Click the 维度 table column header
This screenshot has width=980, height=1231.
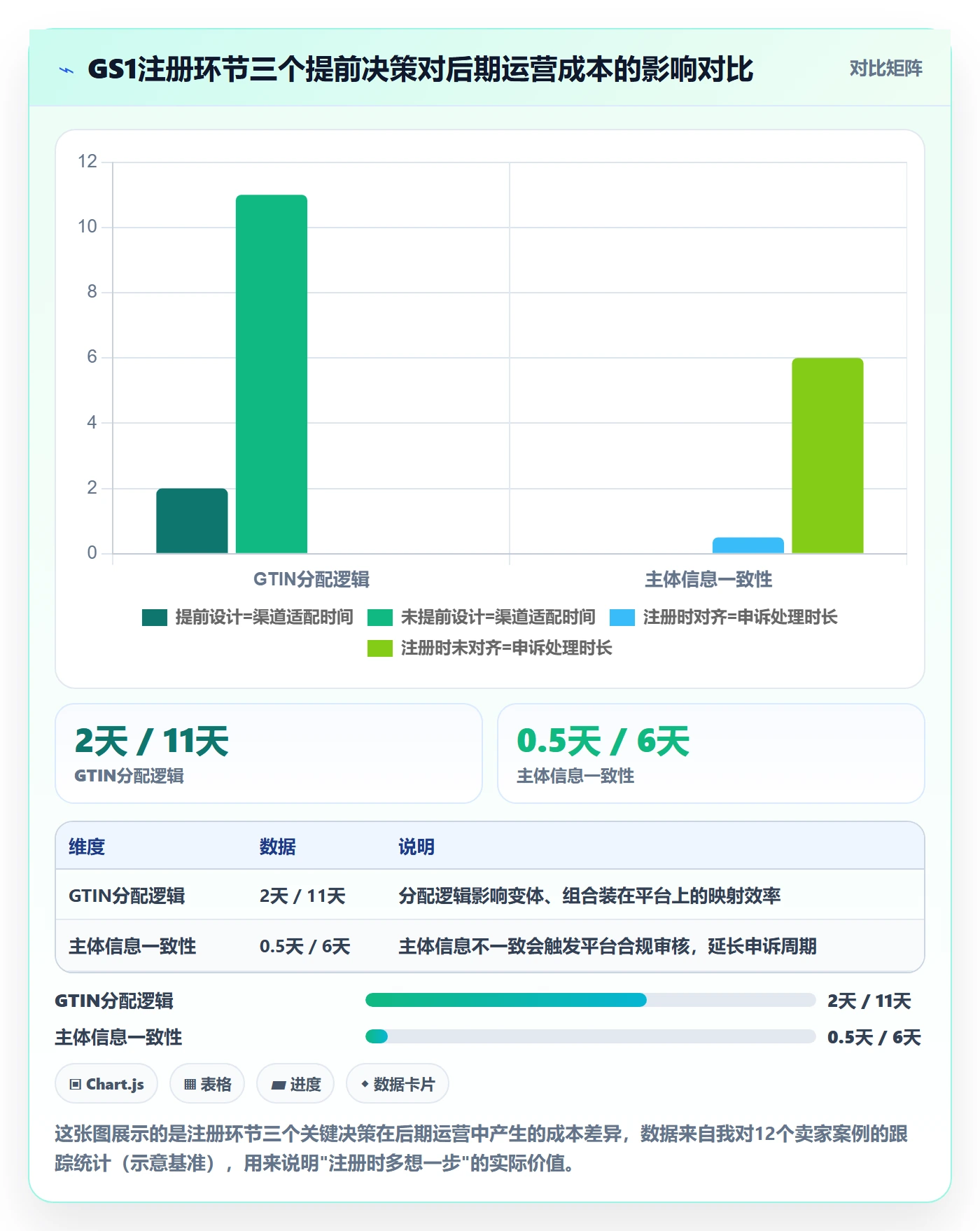tap(87, 847)
